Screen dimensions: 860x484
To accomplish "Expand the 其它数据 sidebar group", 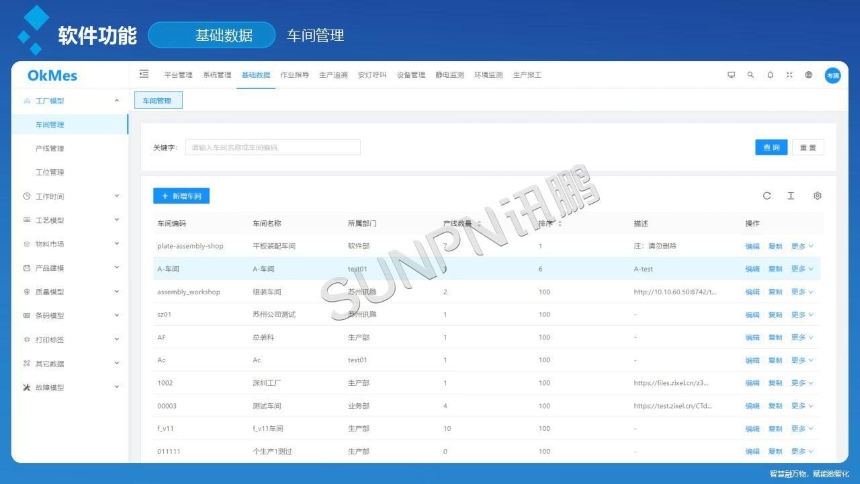I will click(117, 363).
